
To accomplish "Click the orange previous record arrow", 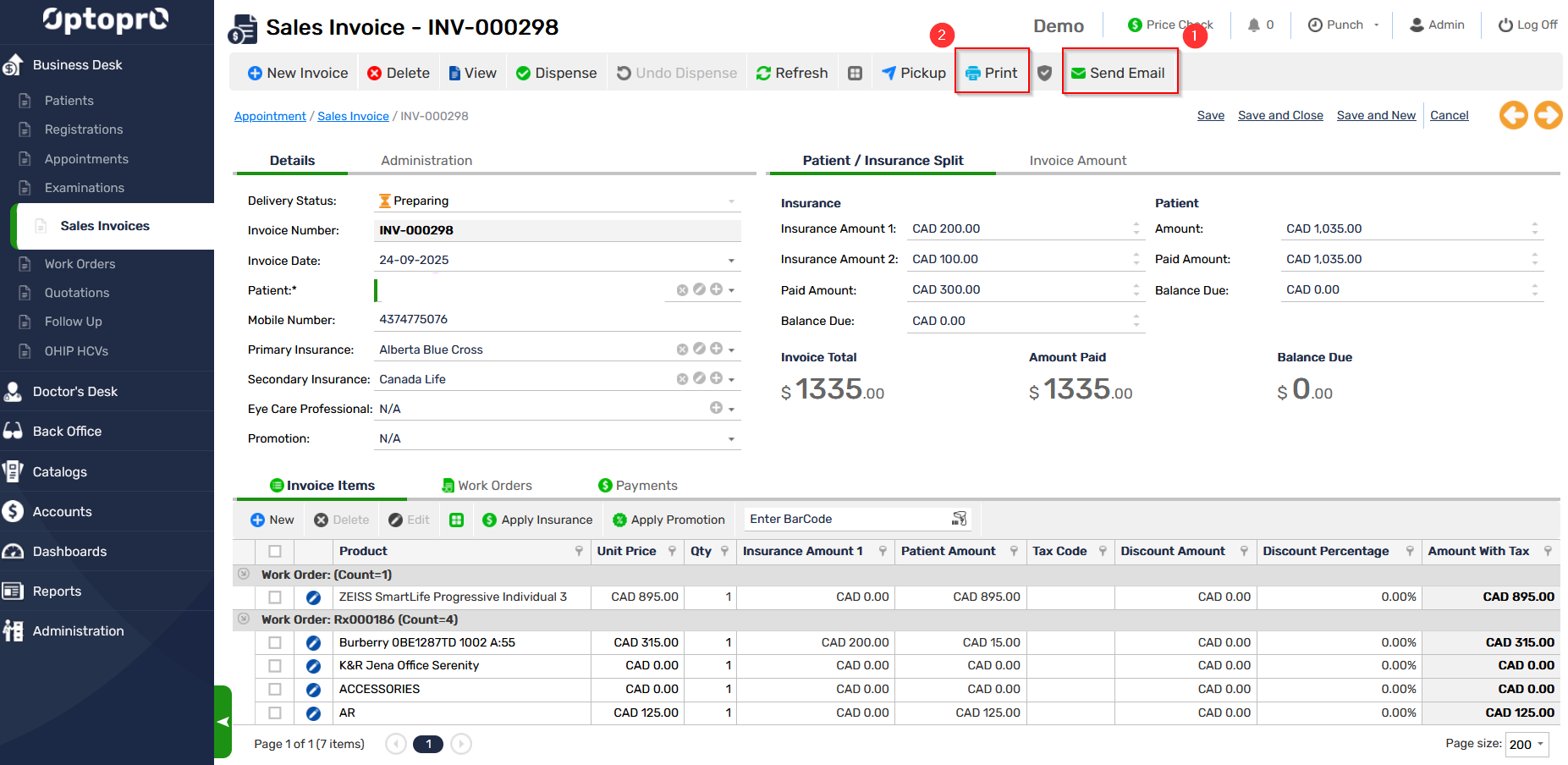I will tap(1513, 115).
